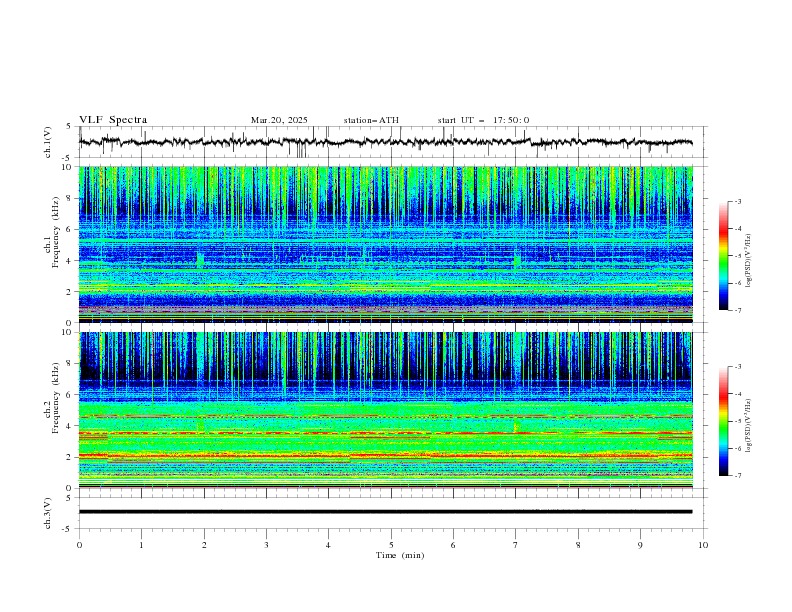Click the ch.2 spectrogram panel
This screenshot has height=612, width=792.
(x=386, y=410)
